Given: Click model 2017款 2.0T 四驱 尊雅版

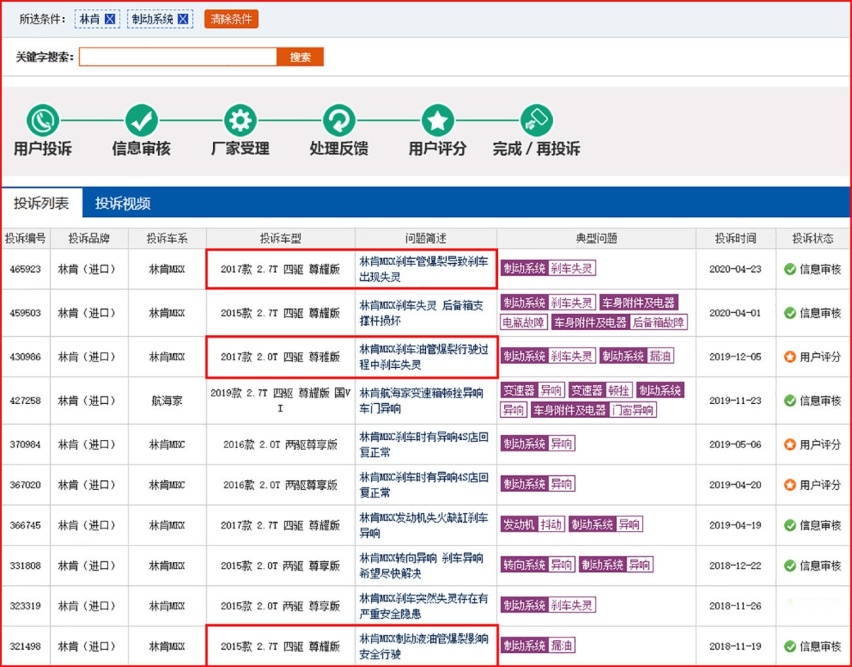Looking at the screenshot, I should click(x=280, y=357).
